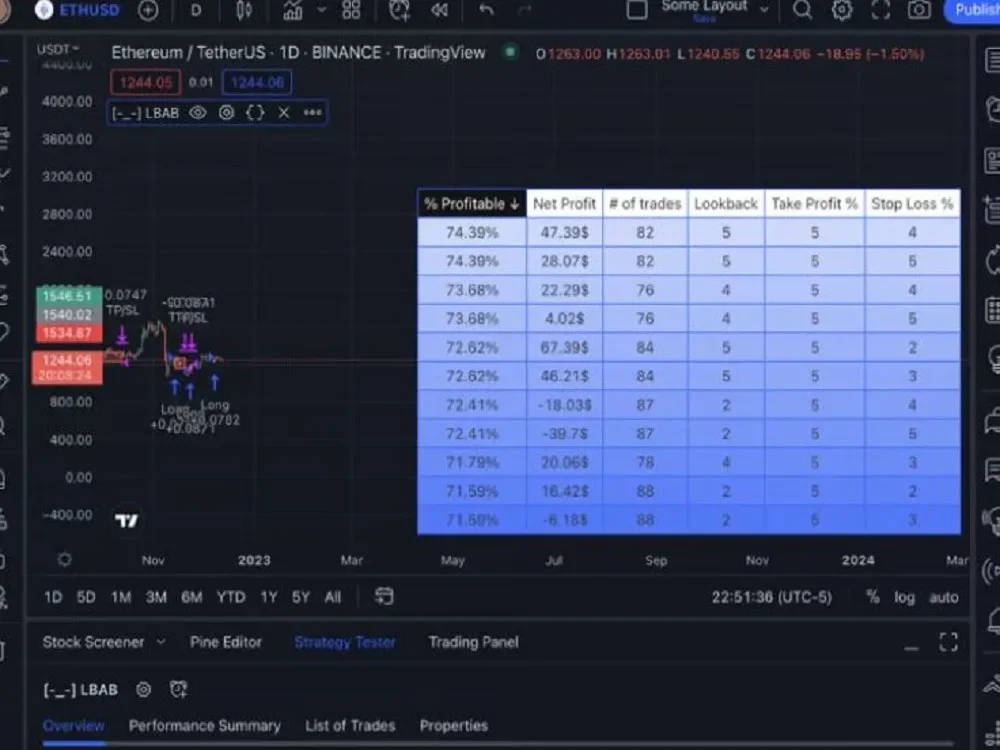Toggle LBAB indicator visibility eye
1000x750 pixels.
click(198, 113)
